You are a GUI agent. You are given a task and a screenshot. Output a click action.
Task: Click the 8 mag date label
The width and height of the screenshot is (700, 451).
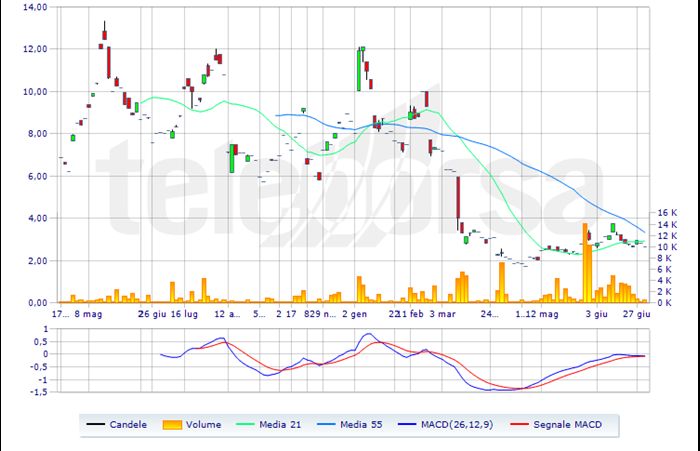[88, 314]
